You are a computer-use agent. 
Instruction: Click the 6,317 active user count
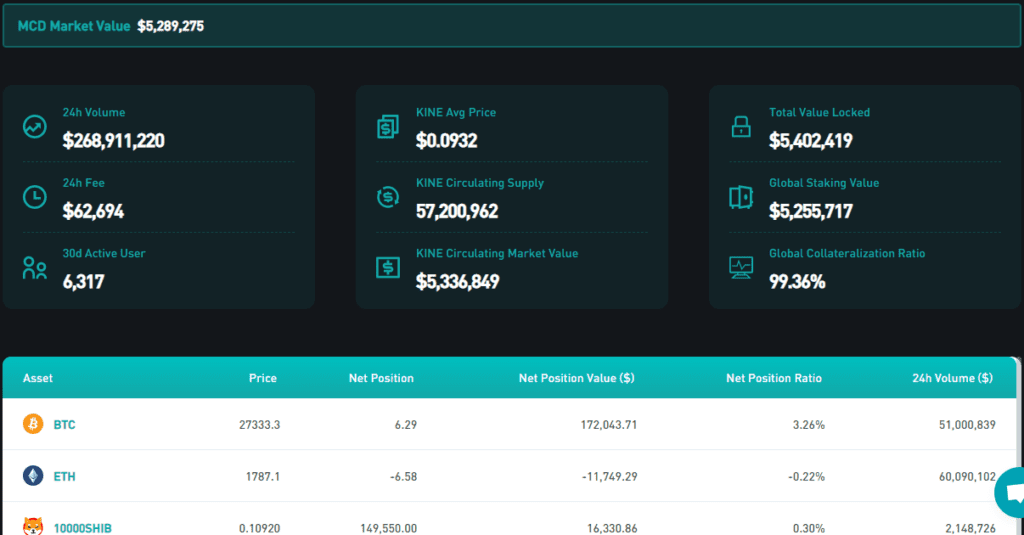[x=83, y=282]
